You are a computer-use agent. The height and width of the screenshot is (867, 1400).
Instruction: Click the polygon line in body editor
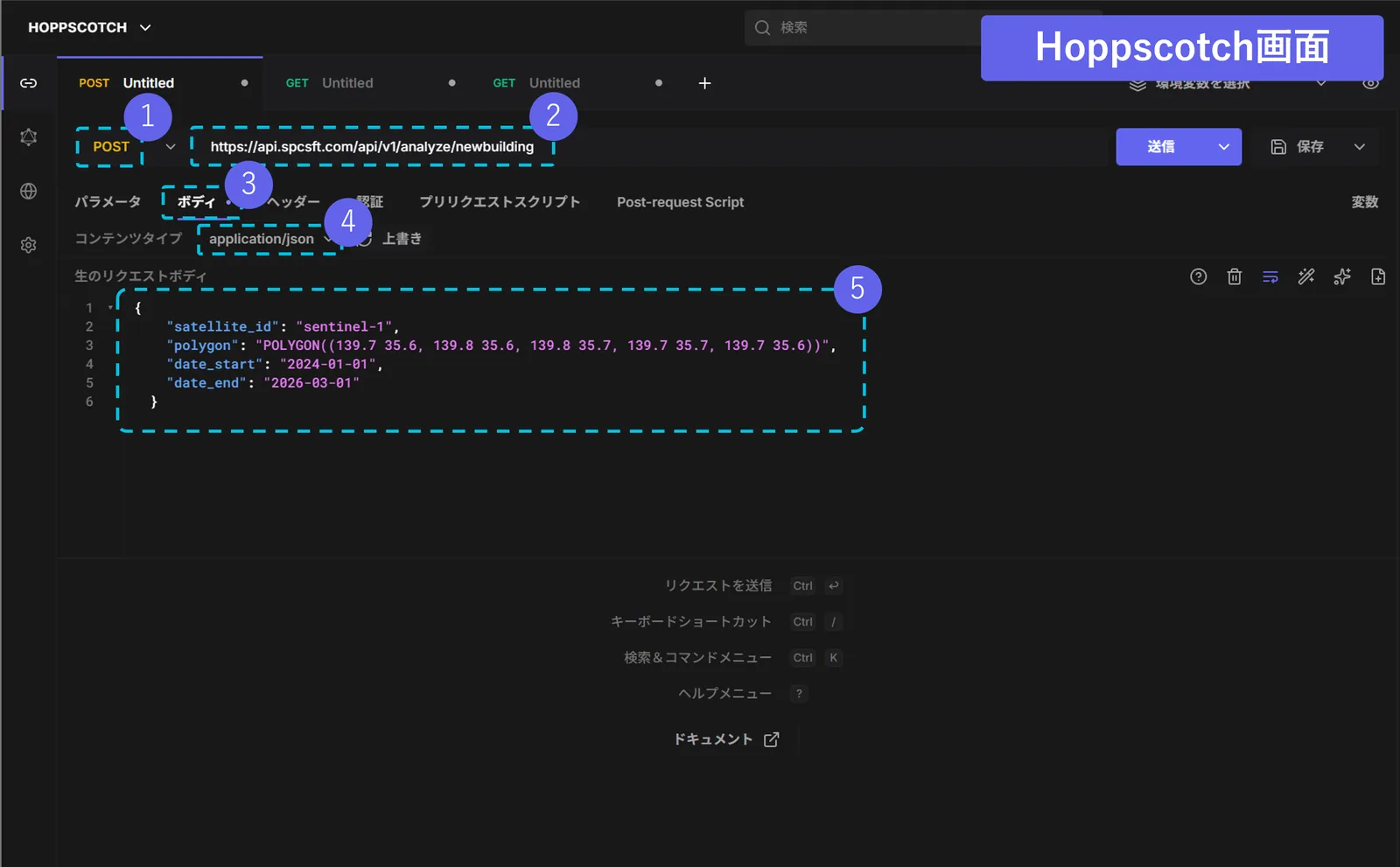point(501,346)
